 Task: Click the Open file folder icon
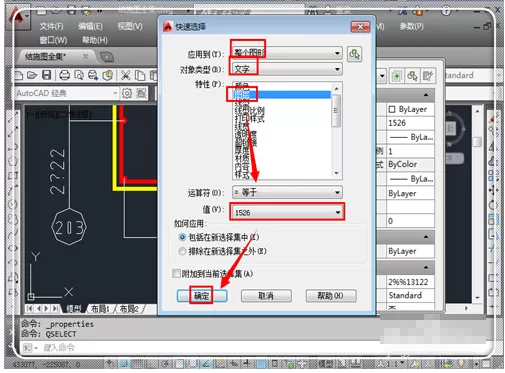point(32,76)
